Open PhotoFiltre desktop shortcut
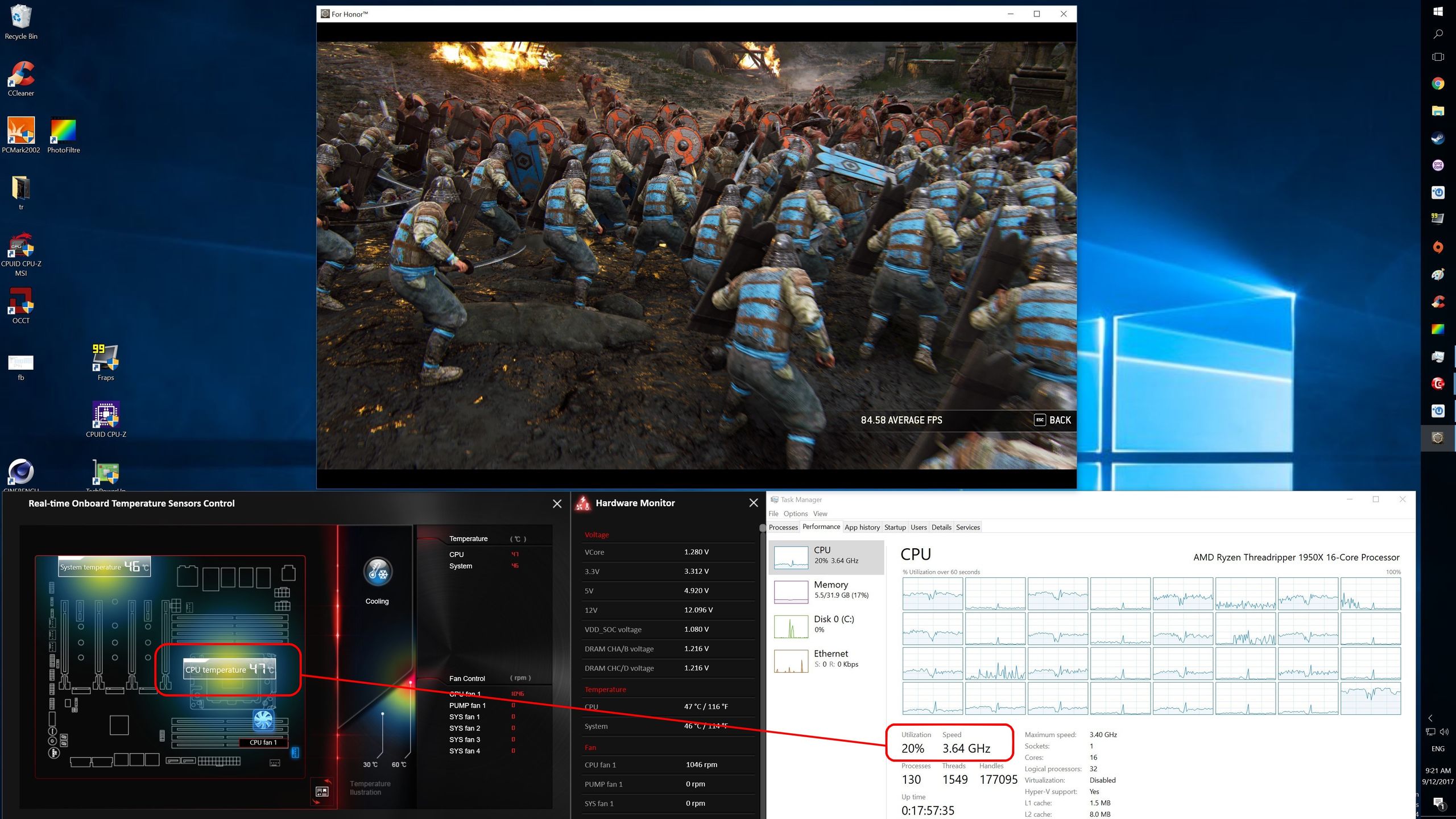 point(64,135)
